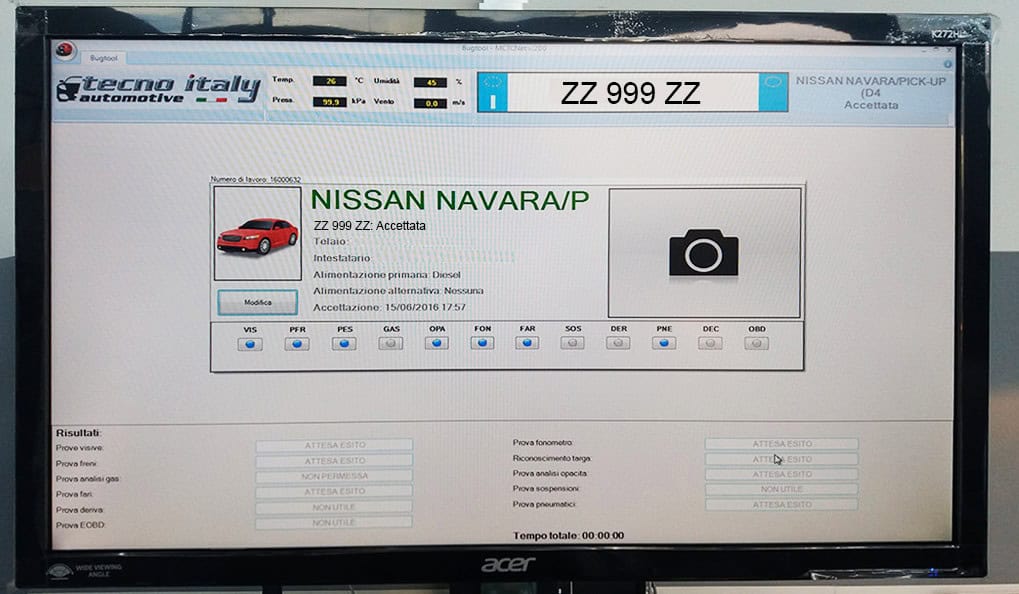Click the Risultati heading
Screen dimensions: 1019x594
click(79, 433)
